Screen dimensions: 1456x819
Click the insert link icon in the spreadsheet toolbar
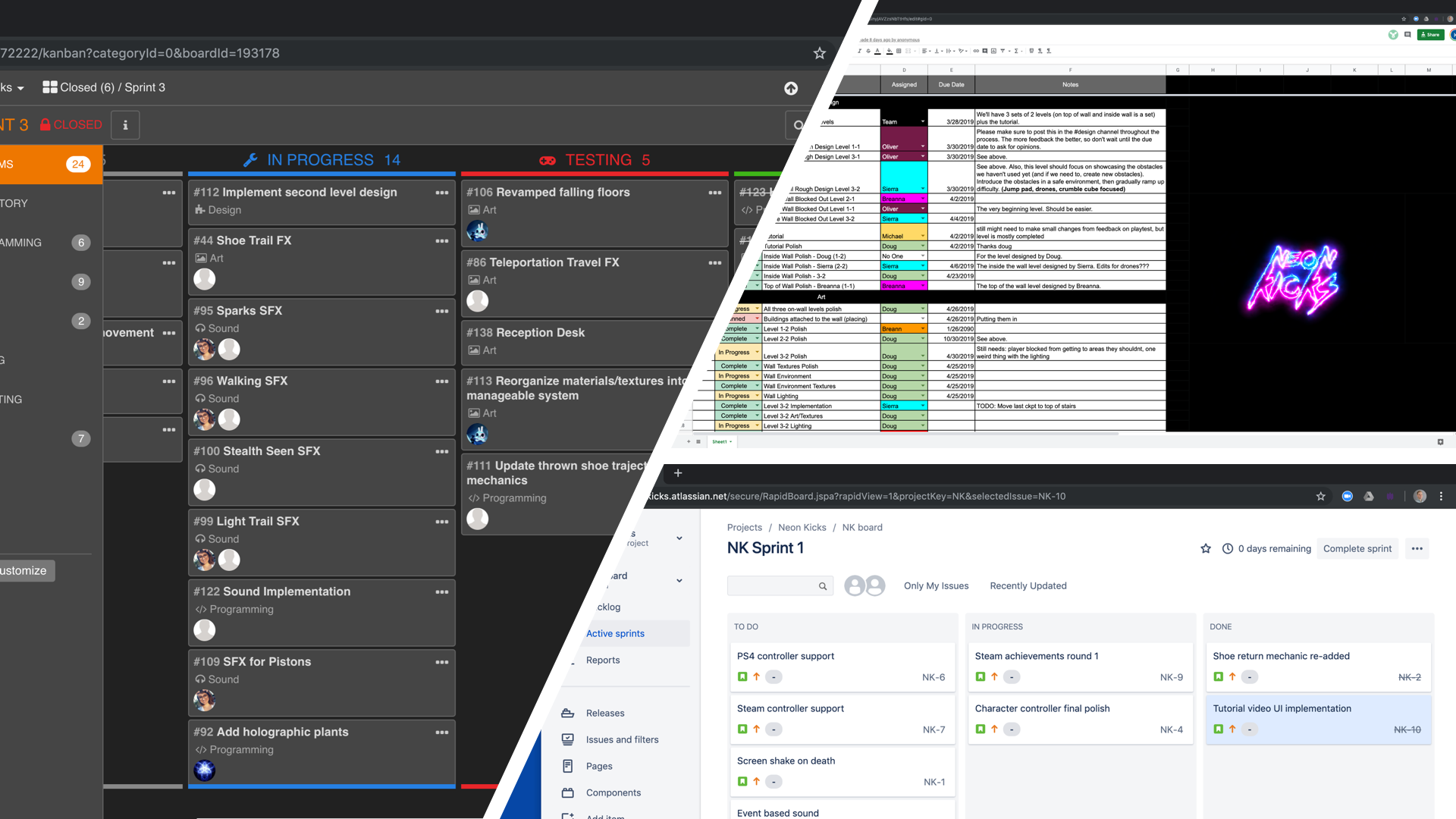(x=976, y=51)
